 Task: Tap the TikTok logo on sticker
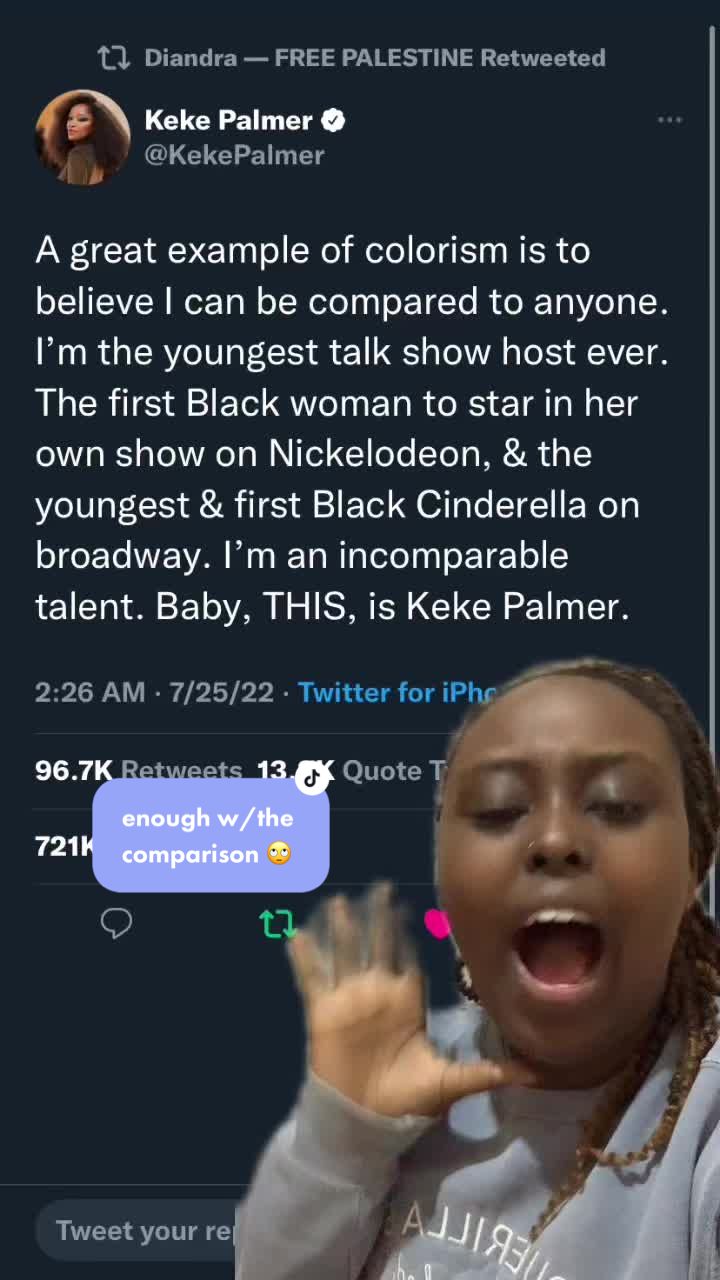coord(312,776)
